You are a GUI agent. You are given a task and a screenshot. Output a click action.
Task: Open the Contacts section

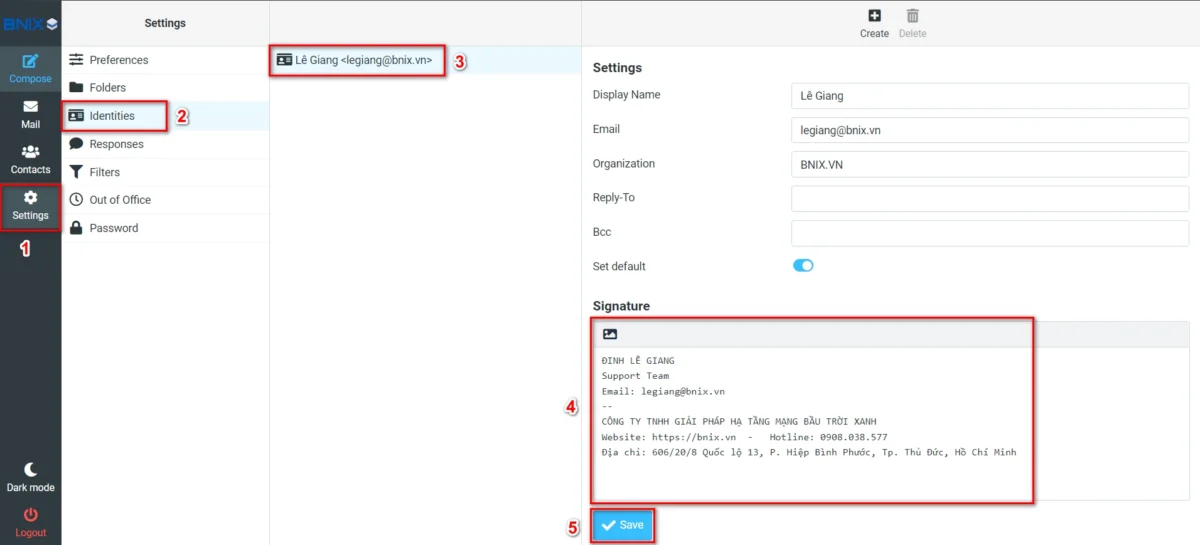coord(30,160)
